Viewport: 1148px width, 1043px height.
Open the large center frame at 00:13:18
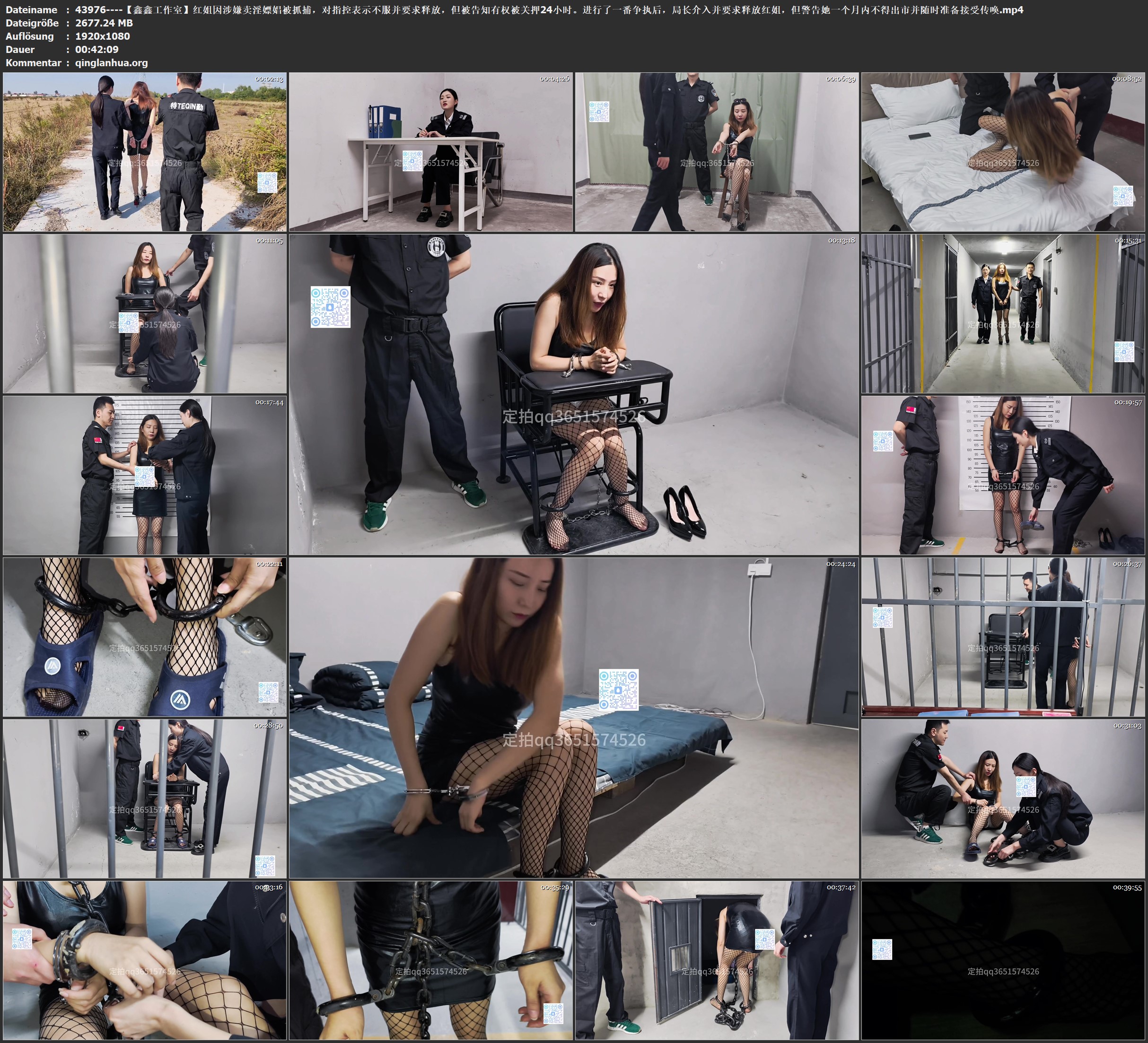(573, 394)
